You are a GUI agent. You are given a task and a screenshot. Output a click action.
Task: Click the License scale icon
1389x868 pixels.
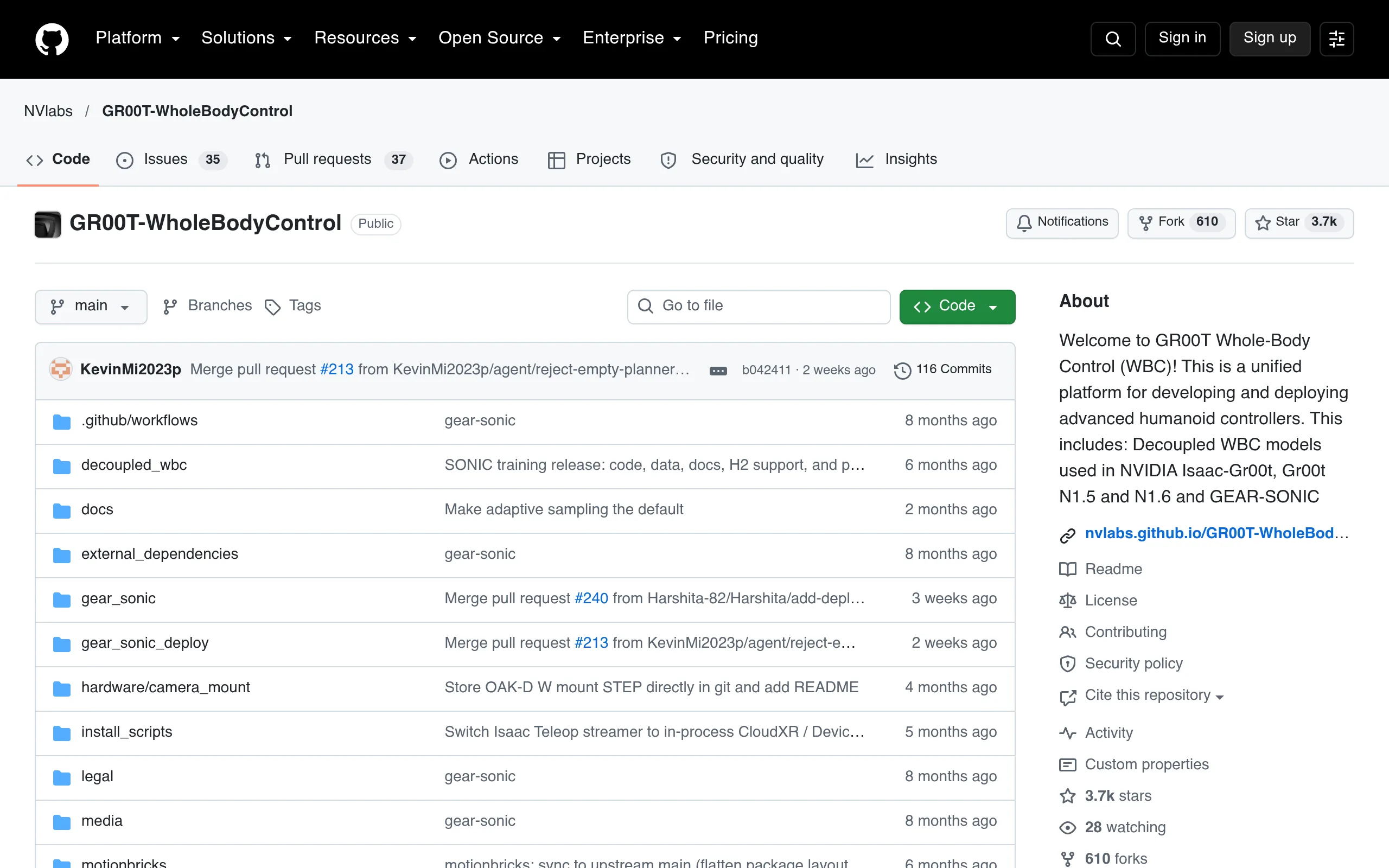click(1067, 601)
